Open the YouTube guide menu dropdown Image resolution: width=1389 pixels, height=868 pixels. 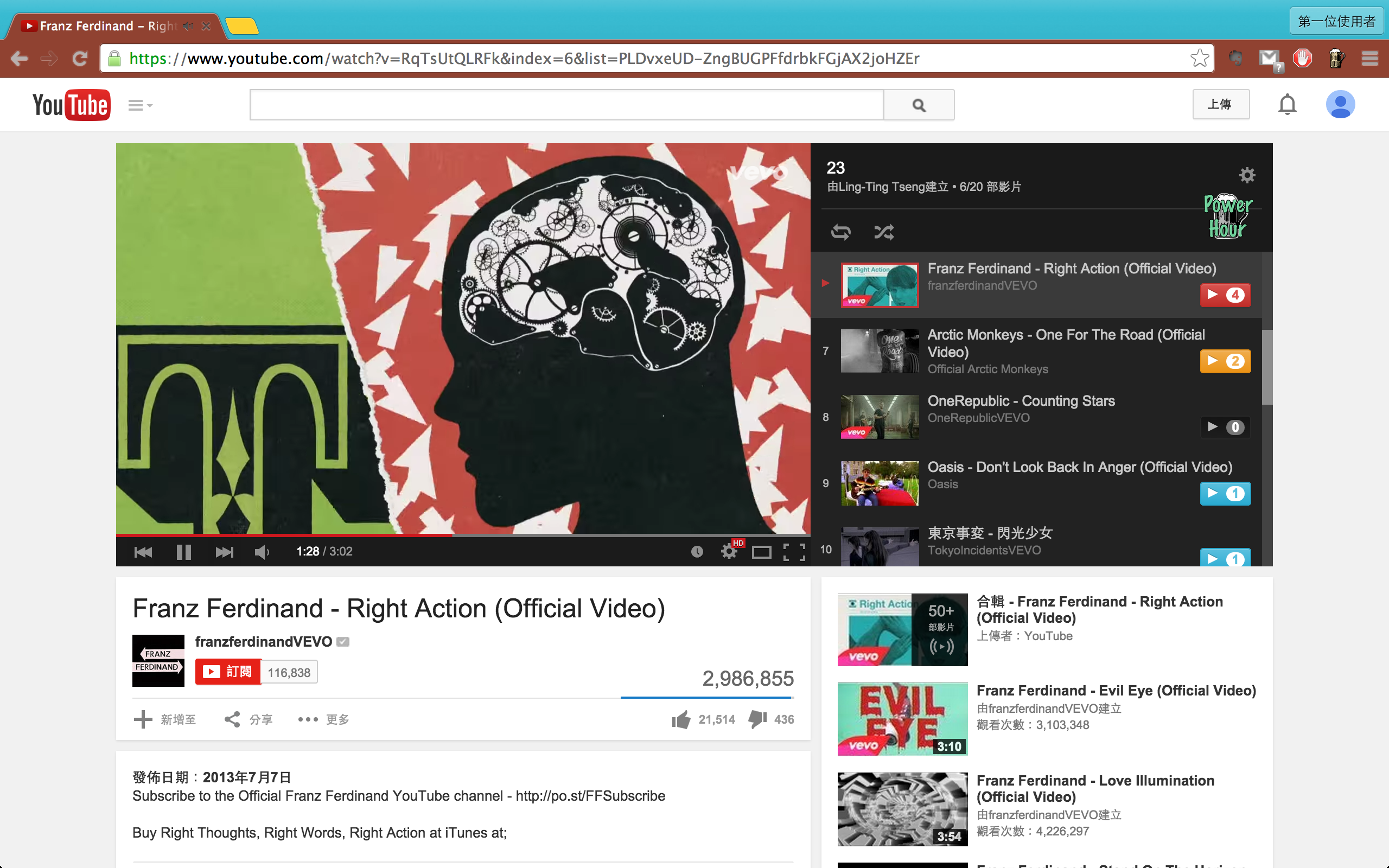[139, 105]
